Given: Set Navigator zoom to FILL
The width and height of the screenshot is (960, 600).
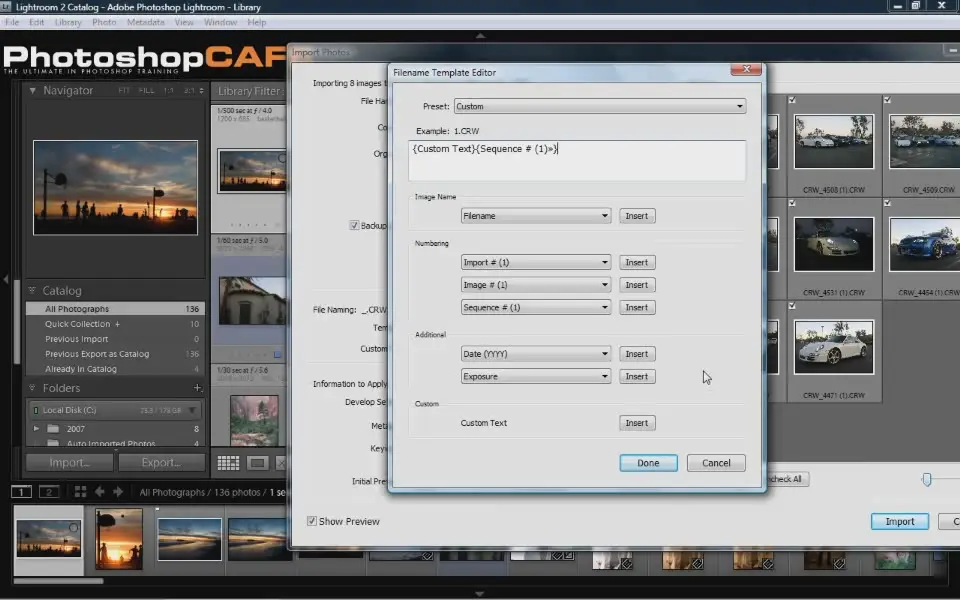Looking at the screenshot, I should pyautogui.click(x=146, y=91).
